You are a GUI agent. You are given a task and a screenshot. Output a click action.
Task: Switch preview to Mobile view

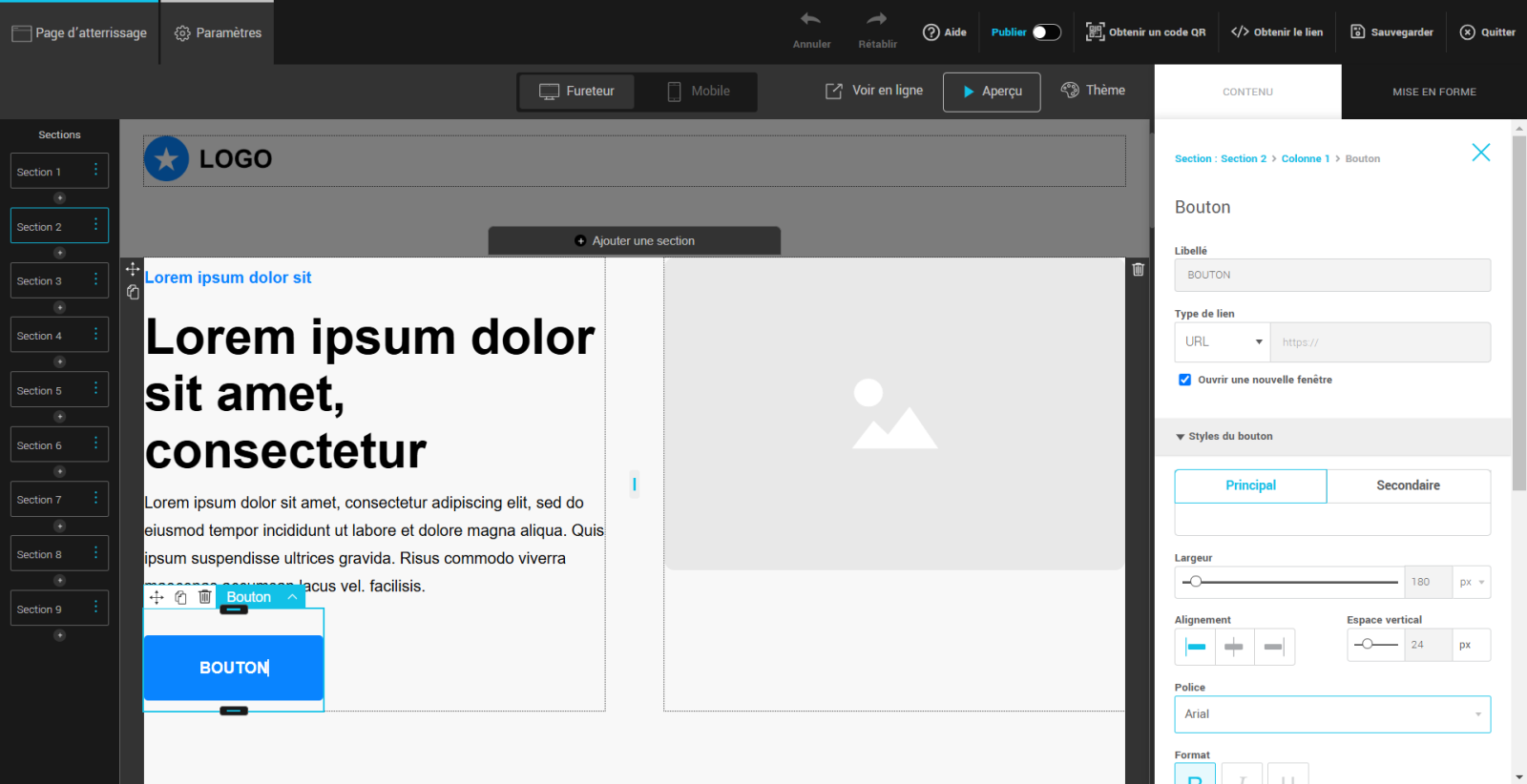698,92
